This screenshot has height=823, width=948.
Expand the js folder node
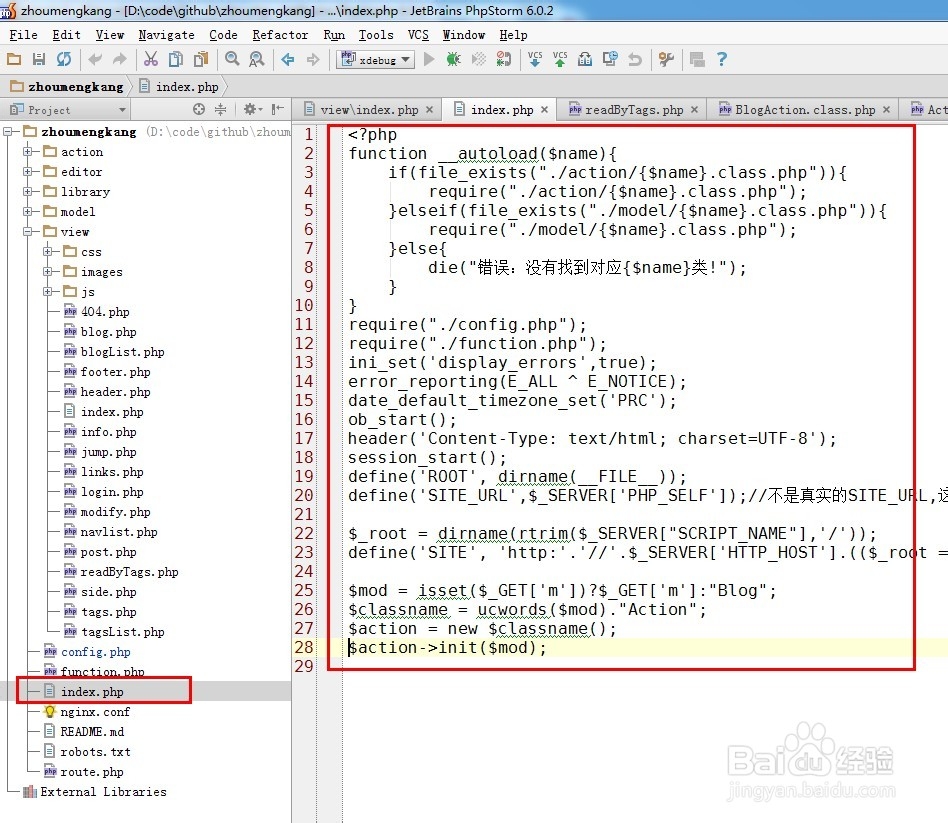point(48,291)
